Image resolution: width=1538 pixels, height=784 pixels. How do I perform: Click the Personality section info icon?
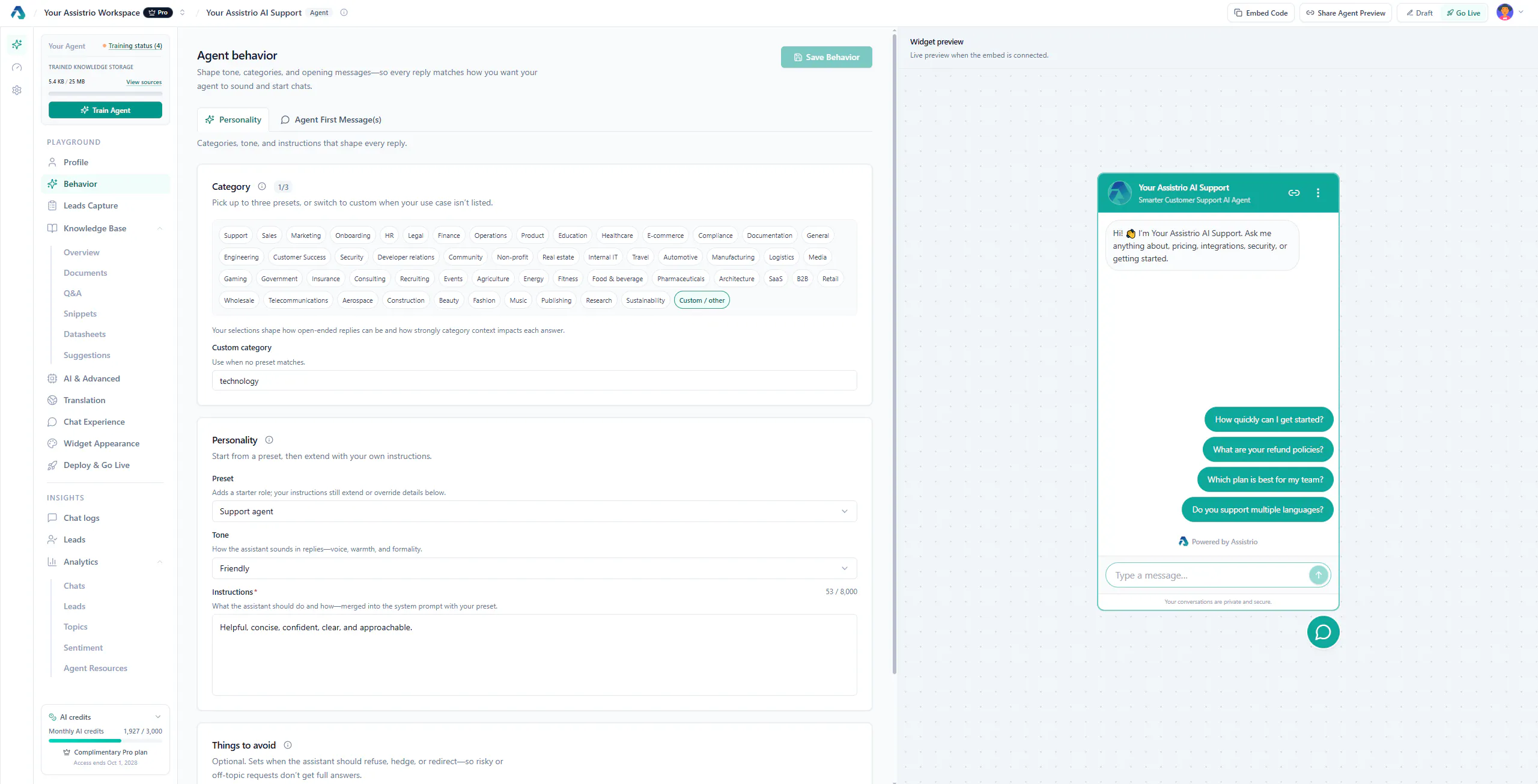pos(269,440)
